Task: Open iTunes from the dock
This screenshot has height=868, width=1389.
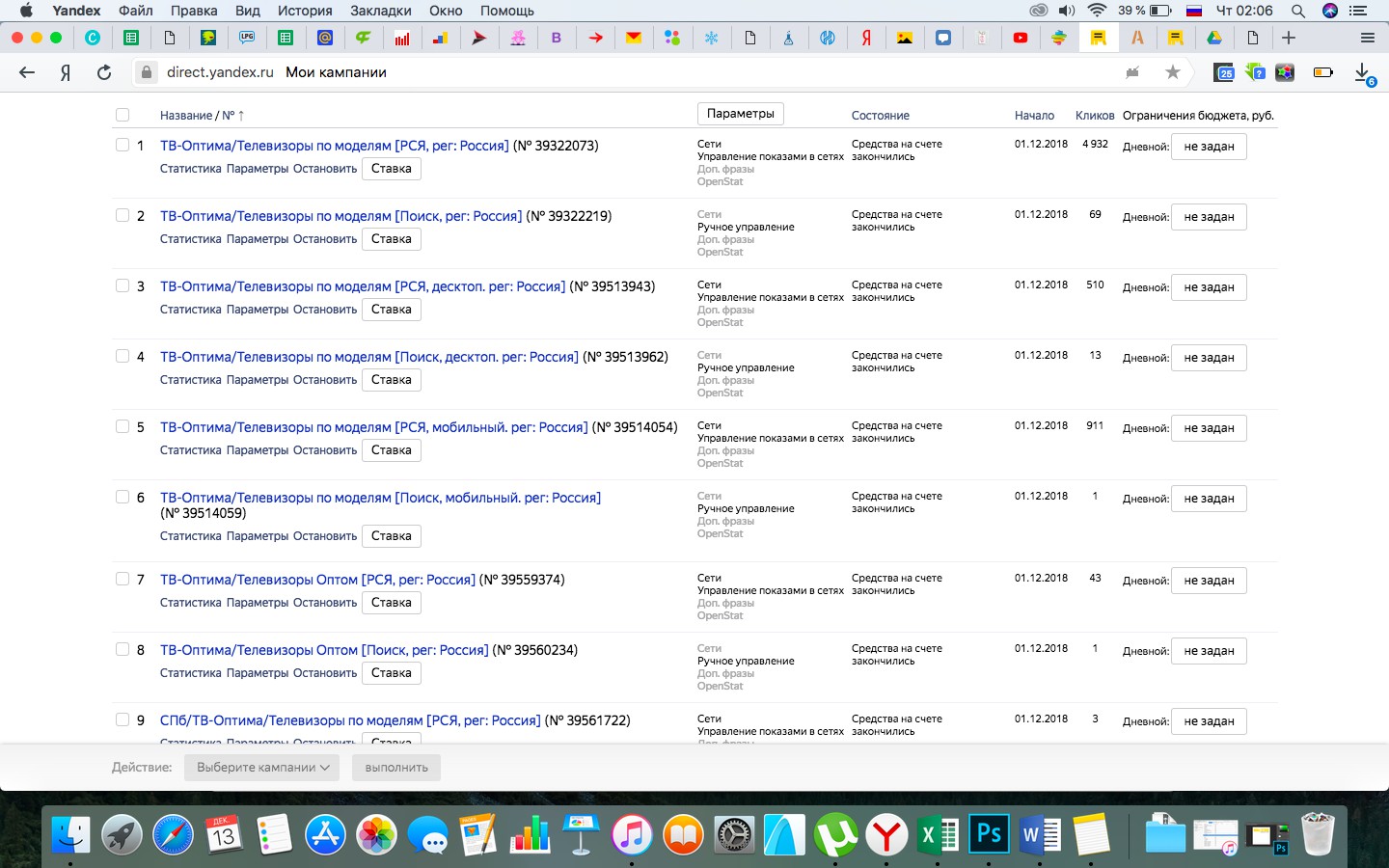Action: click(632, 834)
